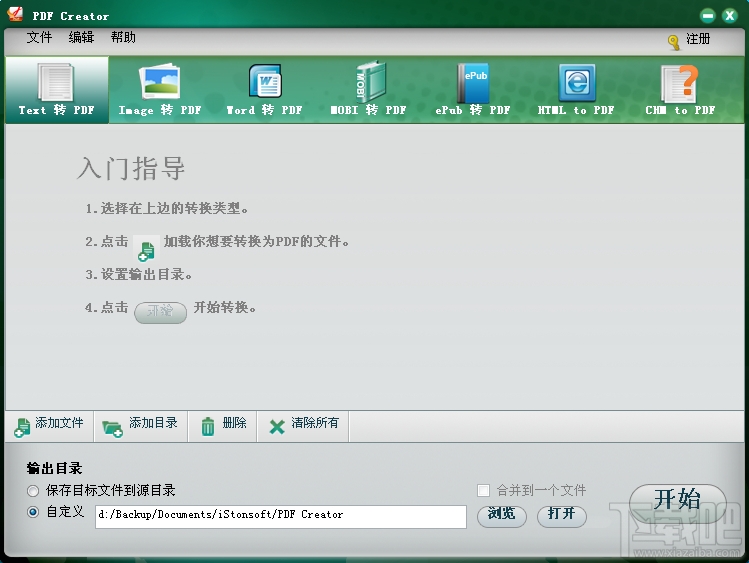Select the 自定义 output radio option
This screenshot has width=749, height=563.
point(33,512)
